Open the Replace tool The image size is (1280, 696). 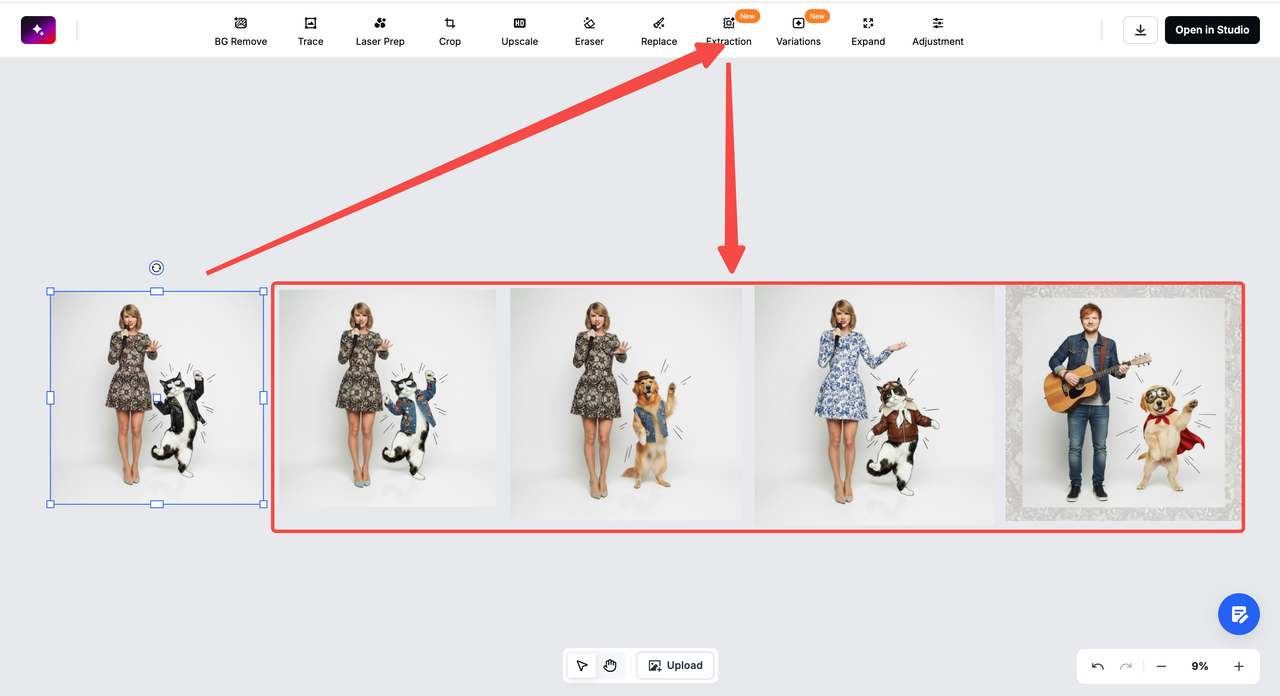659,31
